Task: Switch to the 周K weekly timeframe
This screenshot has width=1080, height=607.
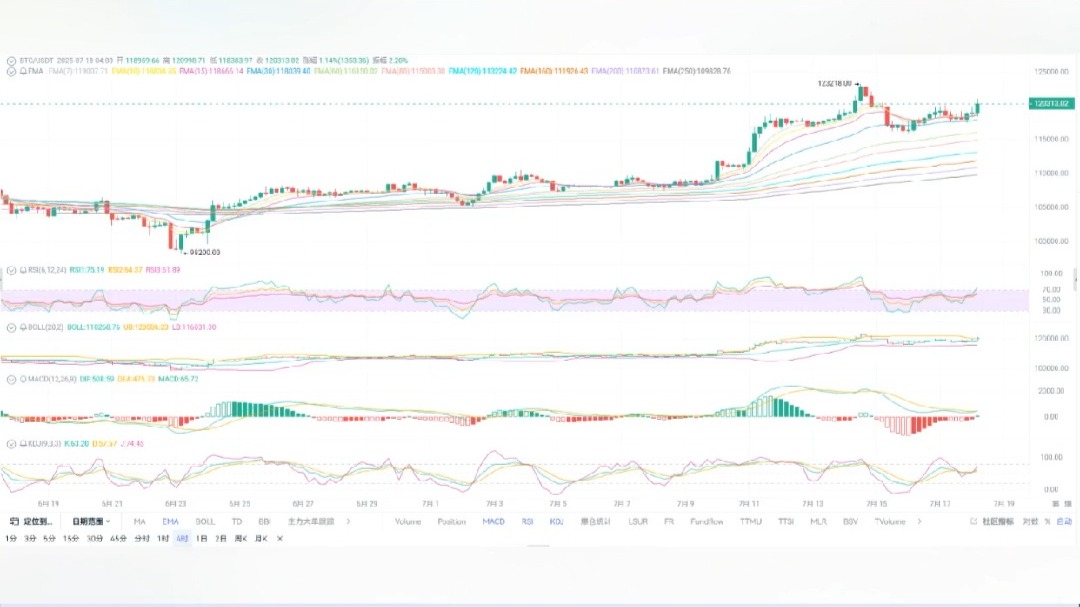Action: (240, 539)
